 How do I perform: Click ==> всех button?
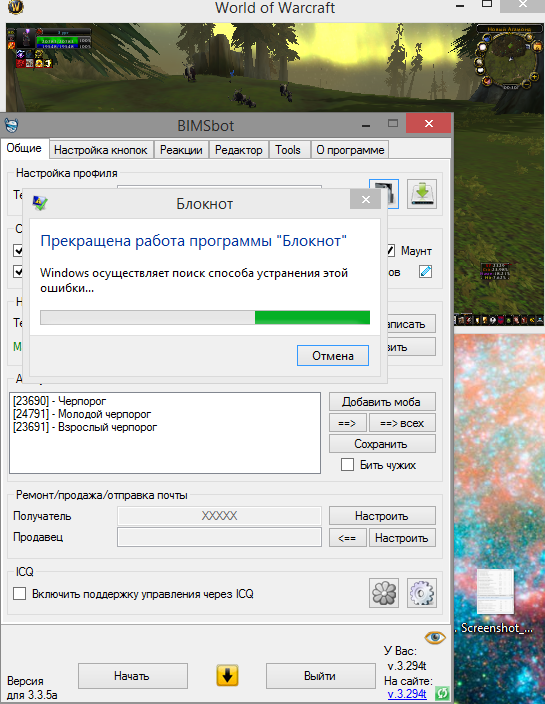click(x=402, y=423)
